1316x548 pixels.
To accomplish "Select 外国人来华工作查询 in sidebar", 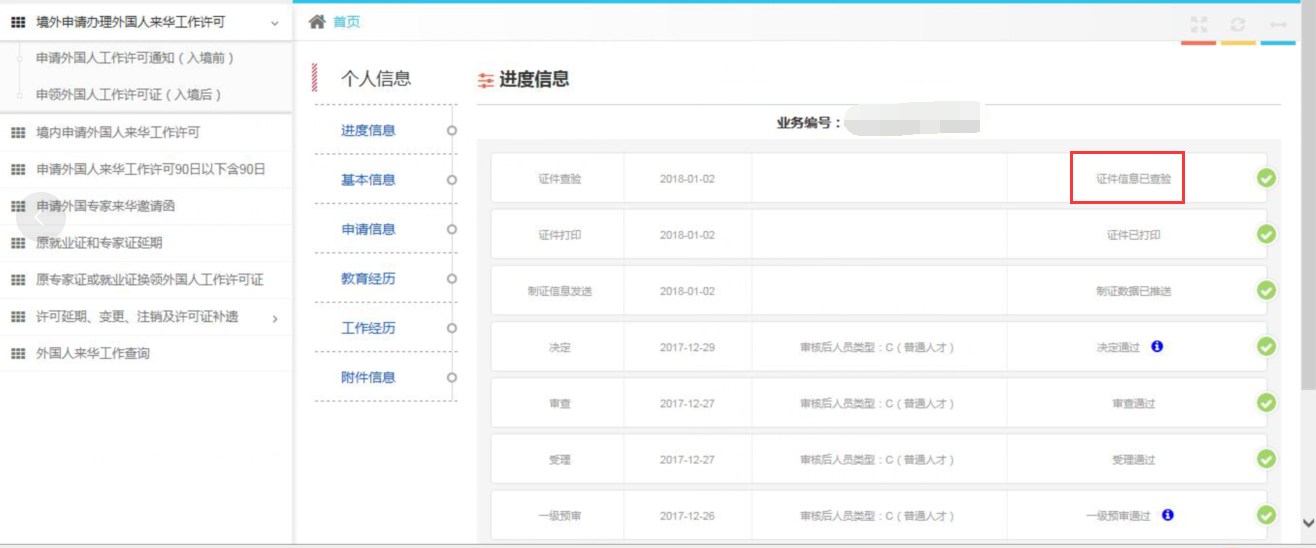I will pyautogui.click(x=93, y=354).
